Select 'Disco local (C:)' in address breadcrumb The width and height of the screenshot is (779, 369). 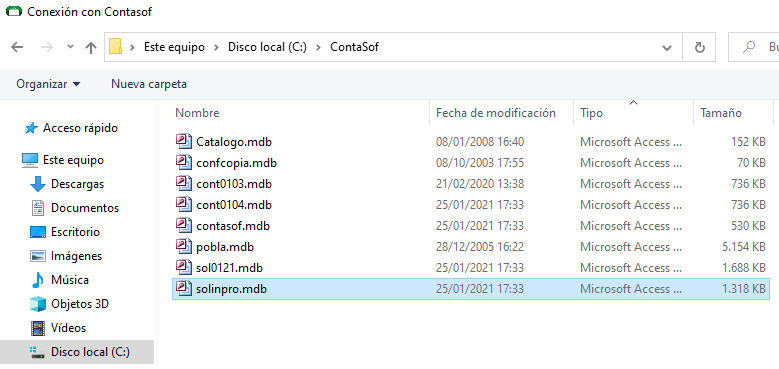(267, 47)
